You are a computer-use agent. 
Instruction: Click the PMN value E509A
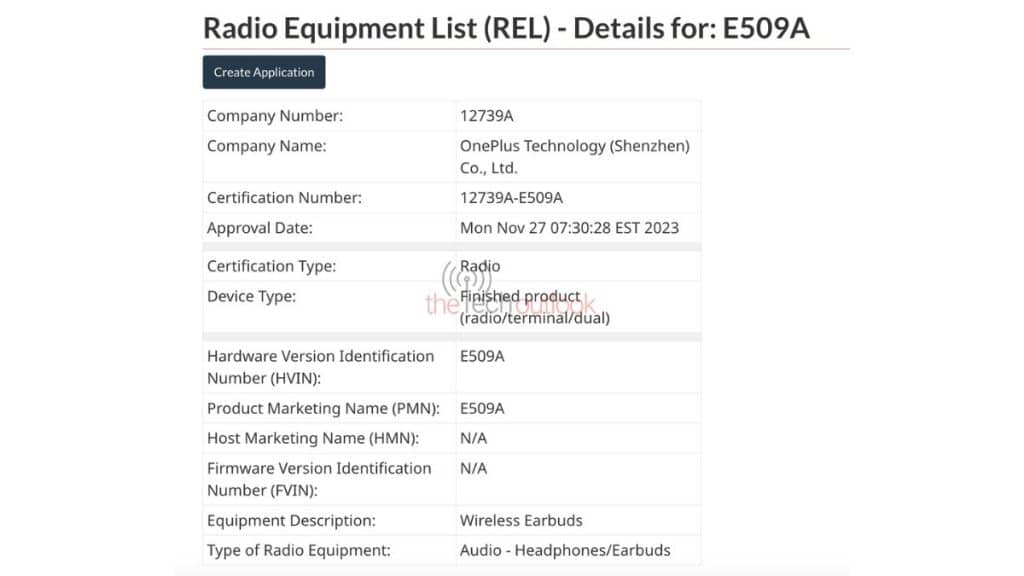tap(482, 409)
